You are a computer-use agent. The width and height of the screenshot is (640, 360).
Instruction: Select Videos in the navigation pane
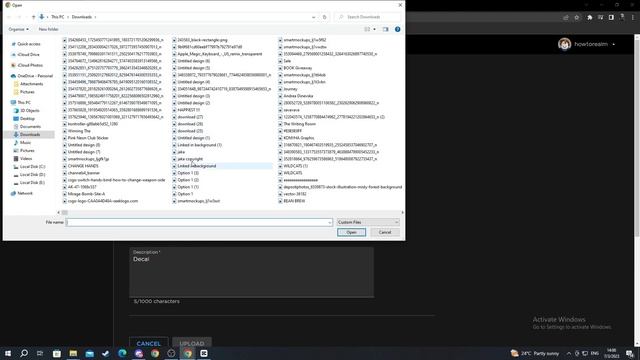26,158
